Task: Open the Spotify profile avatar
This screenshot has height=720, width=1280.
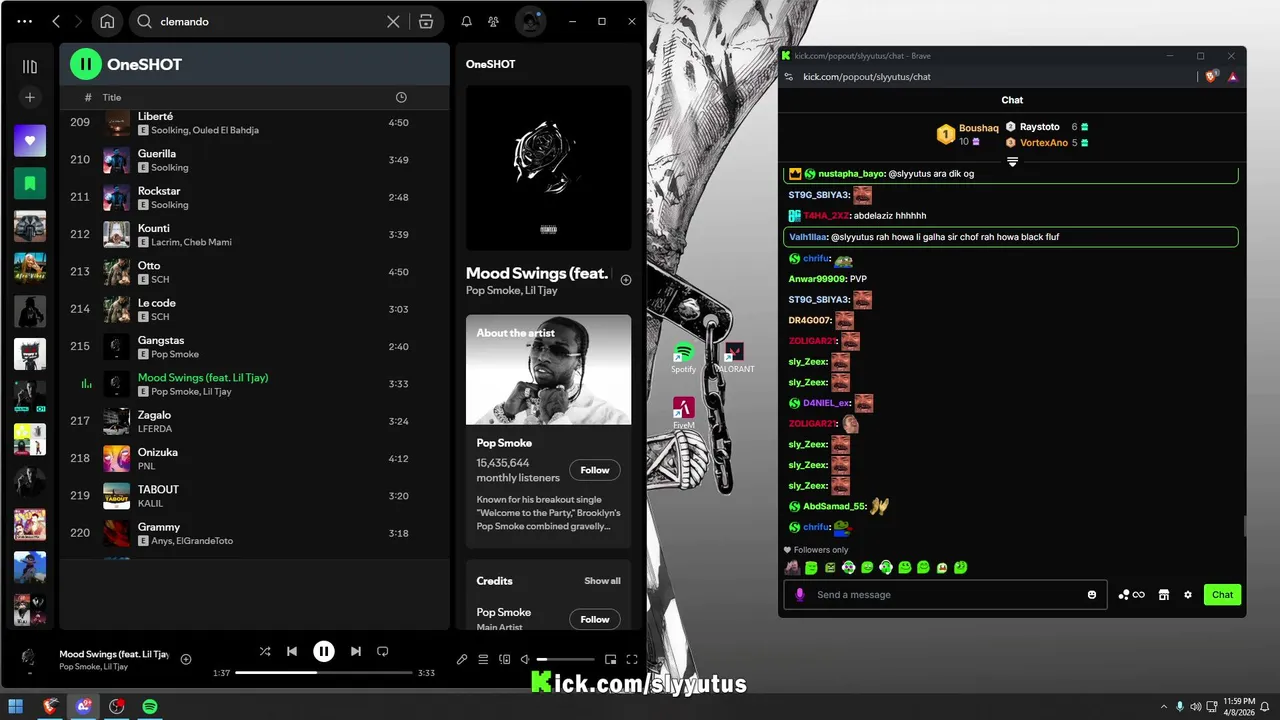Action: [530, 21]
